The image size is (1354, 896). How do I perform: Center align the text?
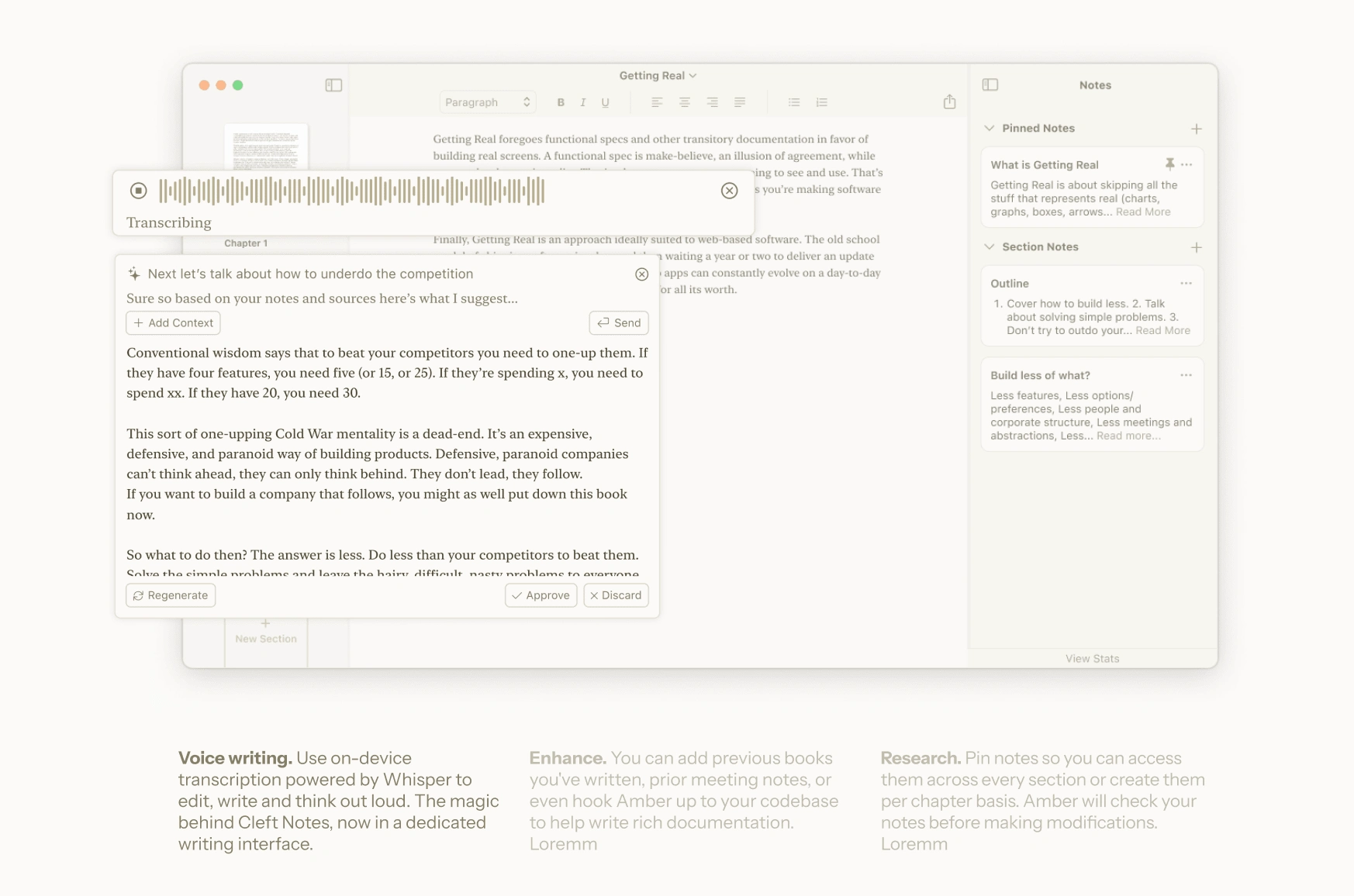pyautogui.click(x=685, y=102)
